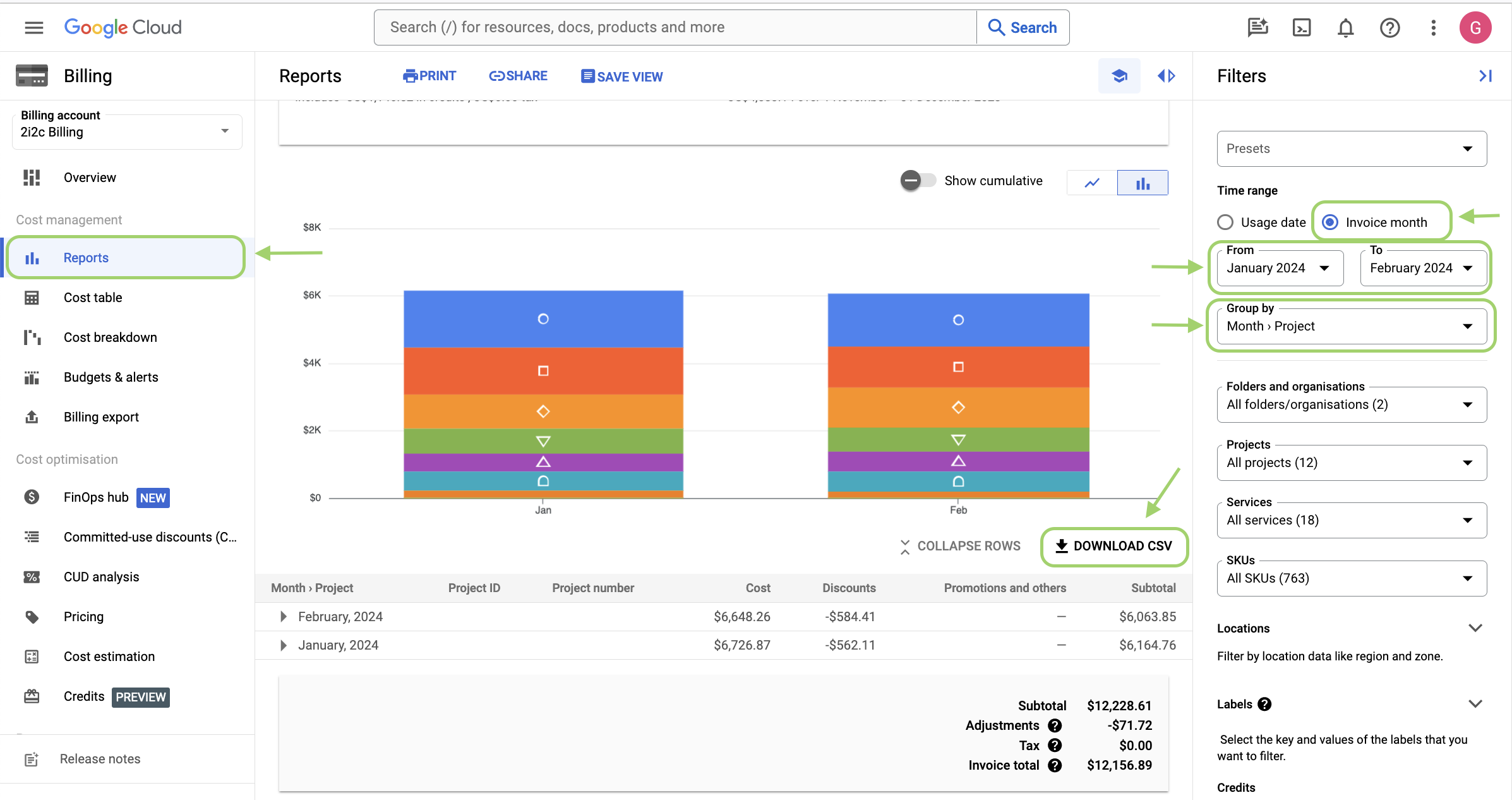Go to Overview page

tap(90, 178)
